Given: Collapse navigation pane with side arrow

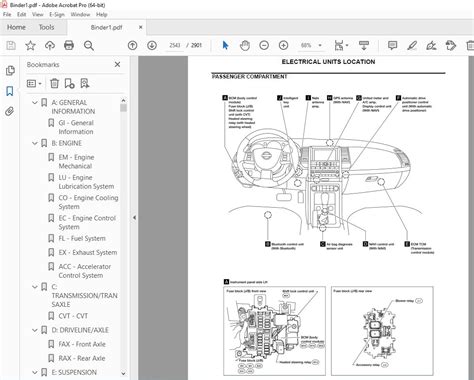Looking at the screenshot, I should click(x=134, y=218).
